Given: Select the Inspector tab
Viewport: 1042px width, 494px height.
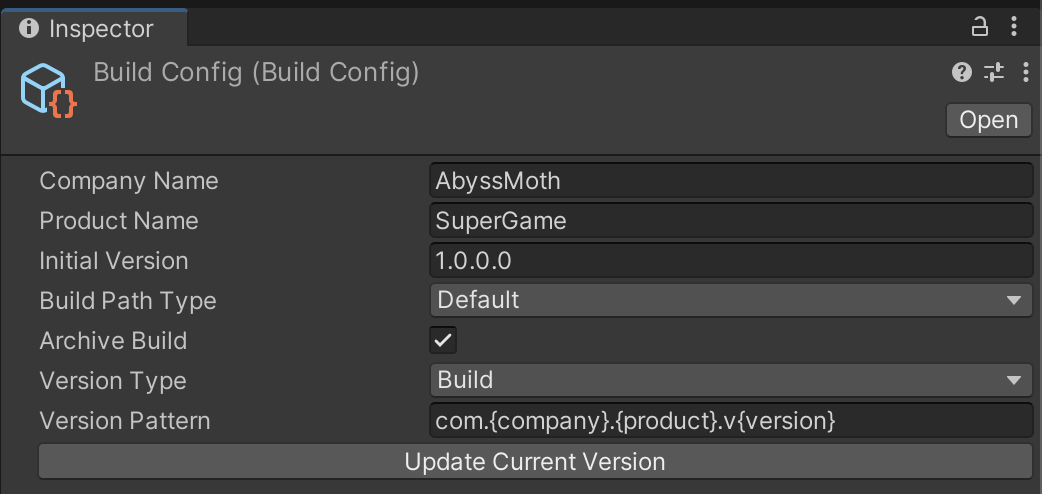Looking at the screenshot, I should [94, 28].
